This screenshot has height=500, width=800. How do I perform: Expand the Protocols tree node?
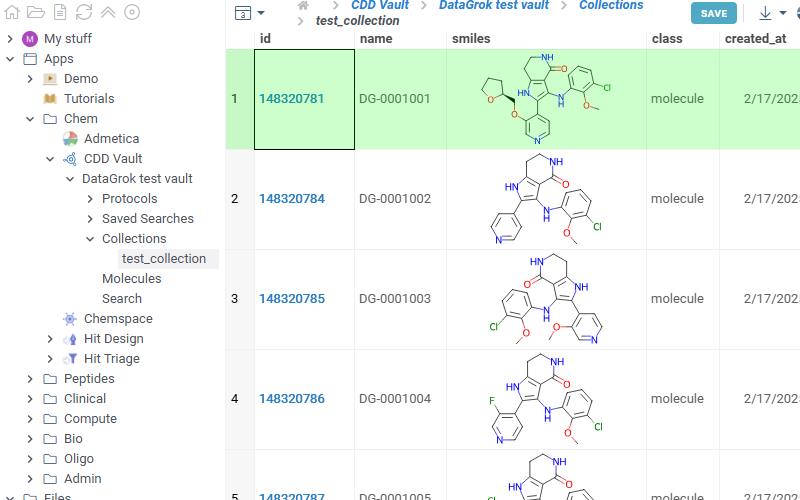coord(90,199)
